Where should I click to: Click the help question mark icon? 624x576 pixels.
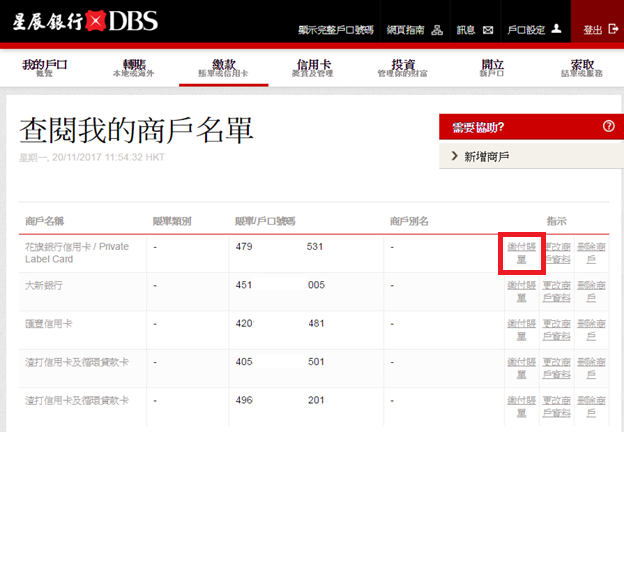tap(608, 127)
